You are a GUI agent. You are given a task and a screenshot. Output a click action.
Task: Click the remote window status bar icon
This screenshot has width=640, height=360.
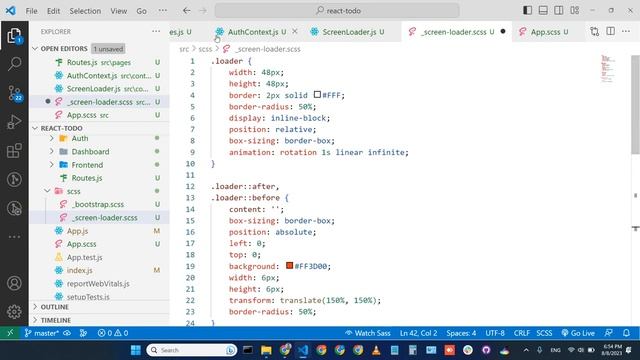10,333
